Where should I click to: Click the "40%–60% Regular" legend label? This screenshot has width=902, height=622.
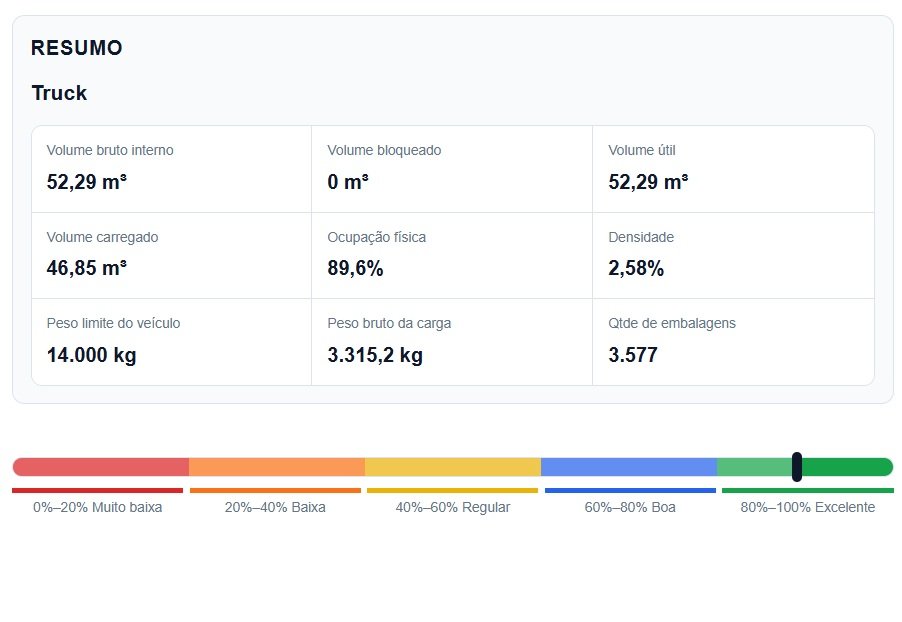[453, 507]
